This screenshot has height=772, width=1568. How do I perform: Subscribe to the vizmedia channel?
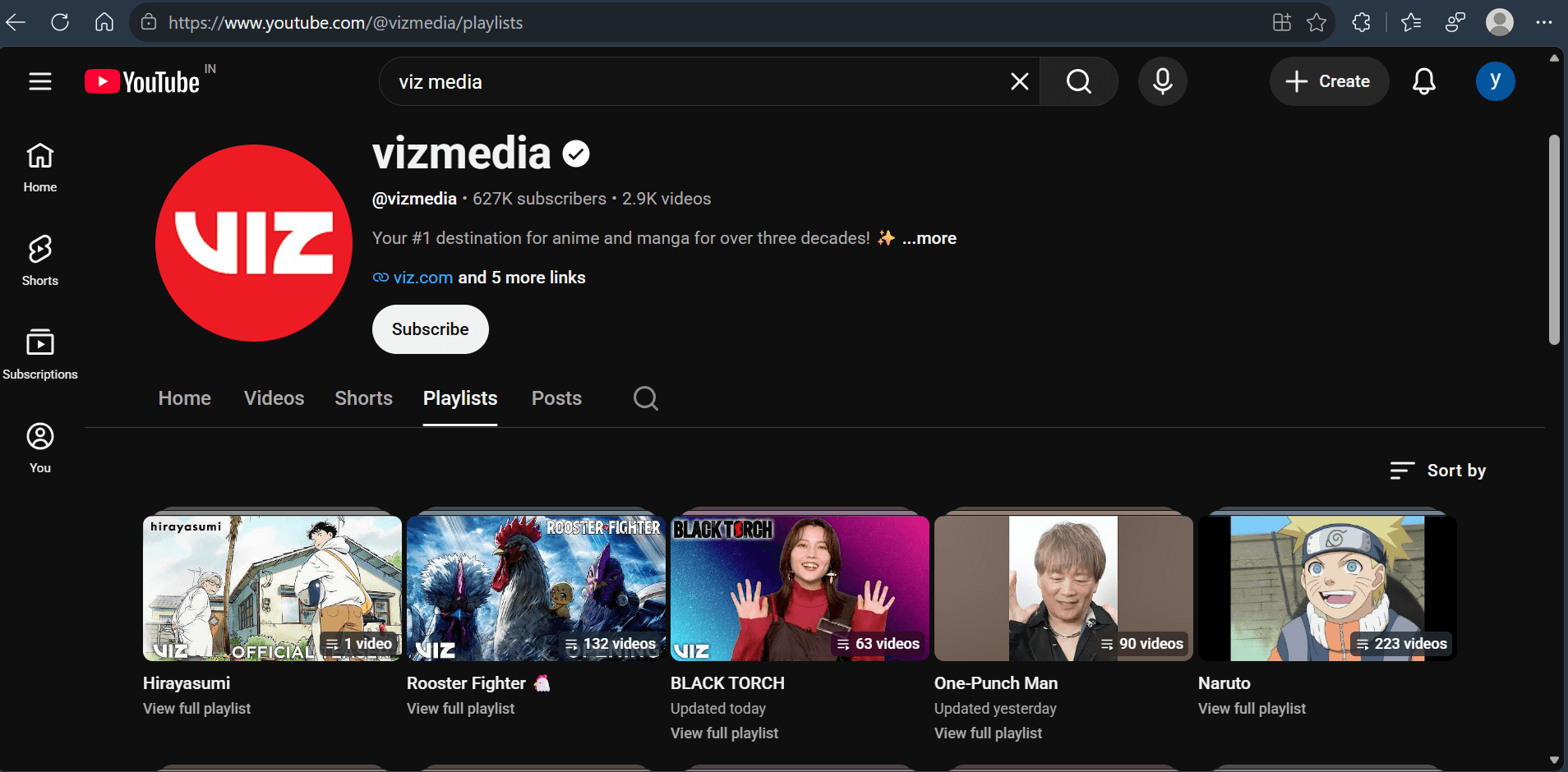(431, 329)
